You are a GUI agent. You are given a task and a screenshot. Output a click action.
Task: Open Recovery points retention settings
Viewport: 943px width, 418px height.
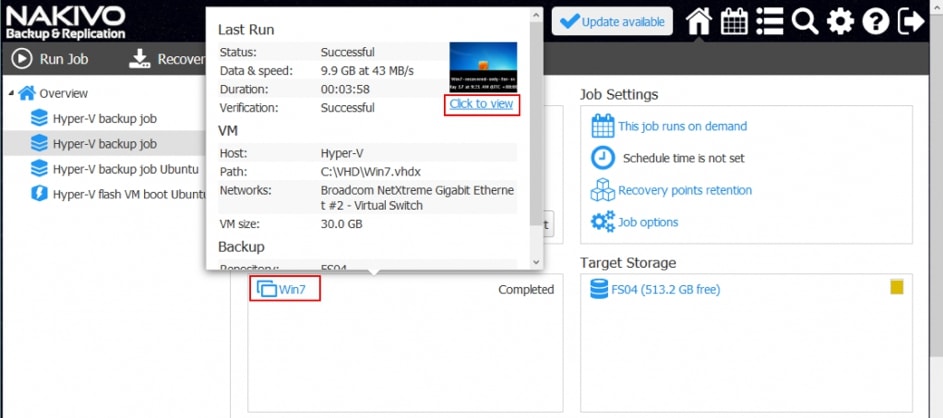(684, 190)
